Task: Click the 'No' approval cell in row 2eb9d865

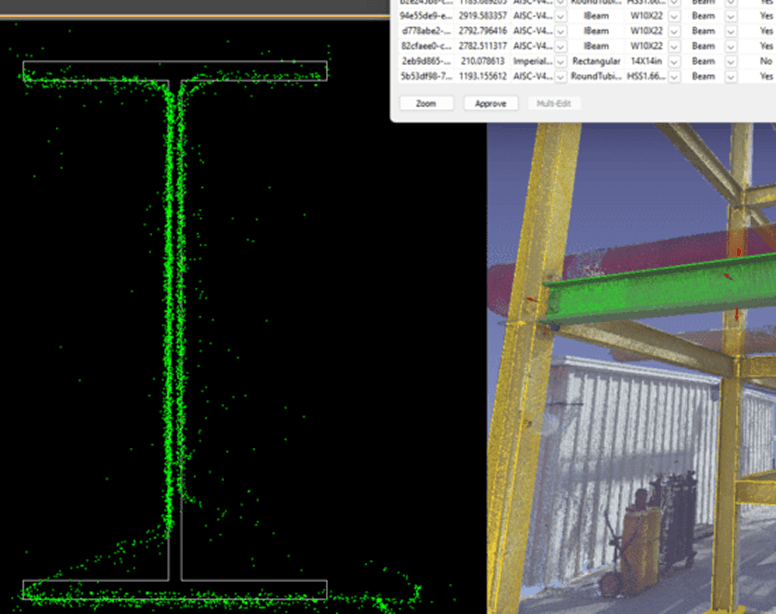Action: 766,61
